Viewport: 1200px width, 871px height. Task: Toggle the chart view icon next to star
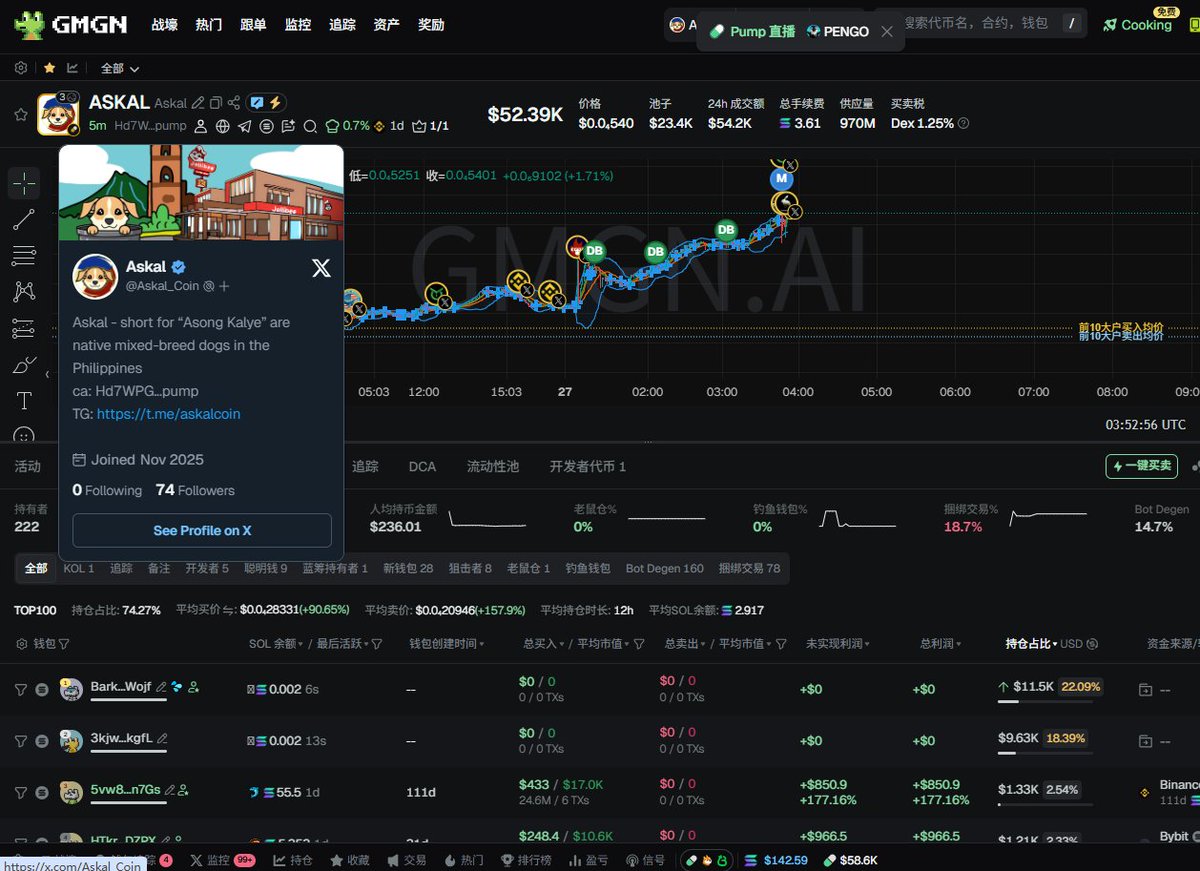pos(72,68)
